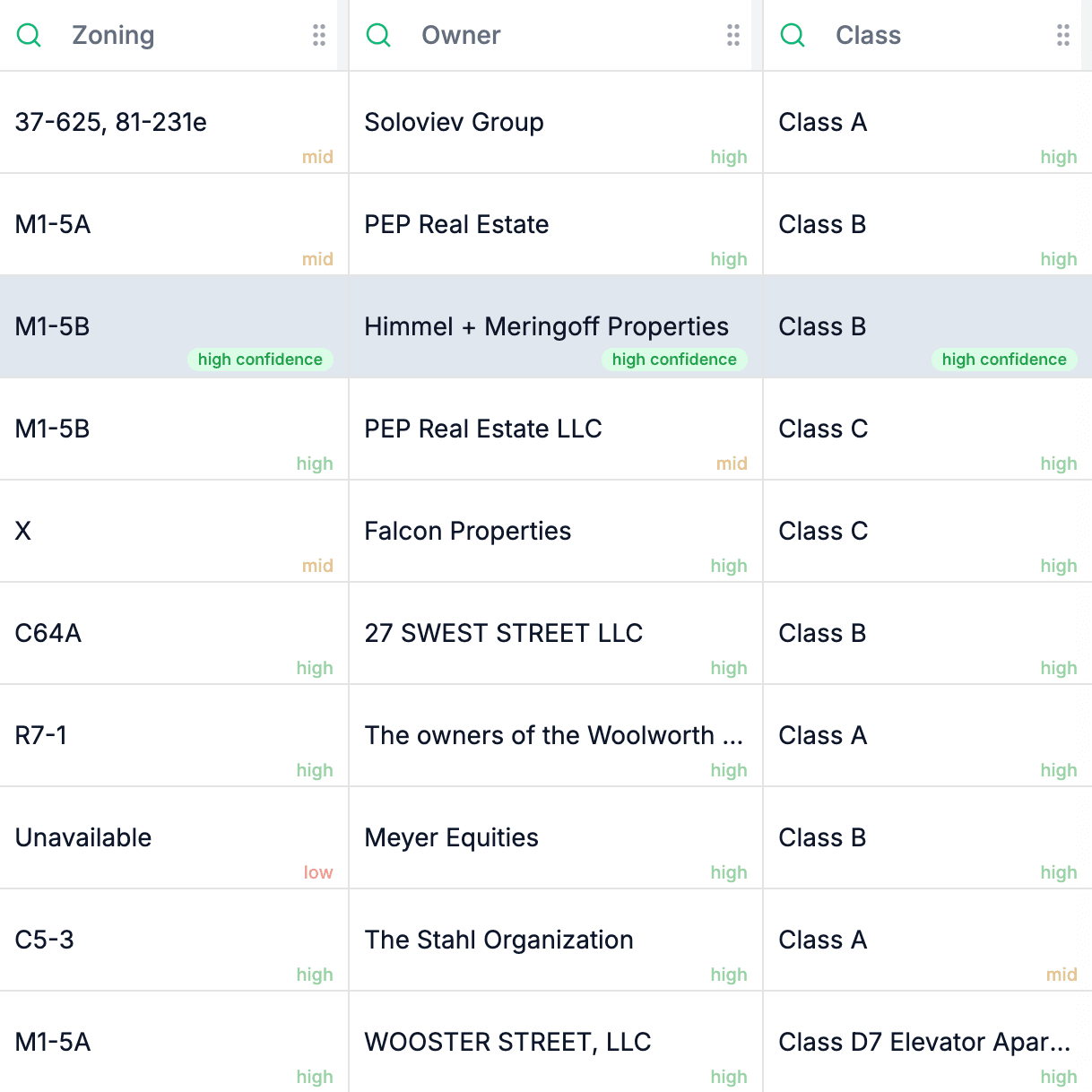The width and height of the screenshot is (1092, 1092).
Task: Click the 'high confidence' badge on the M1-5B row
Action: point(260,360)
